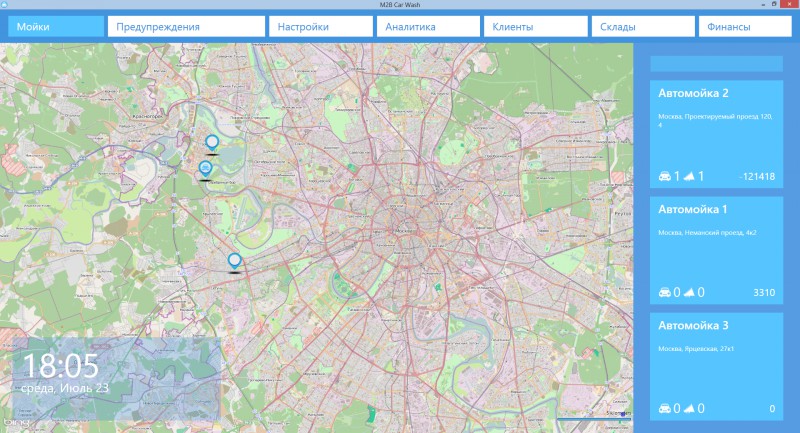Click car icon in Автомойка 3 card
The height and width of the screenshot is (433, 800).
(665, 409)
